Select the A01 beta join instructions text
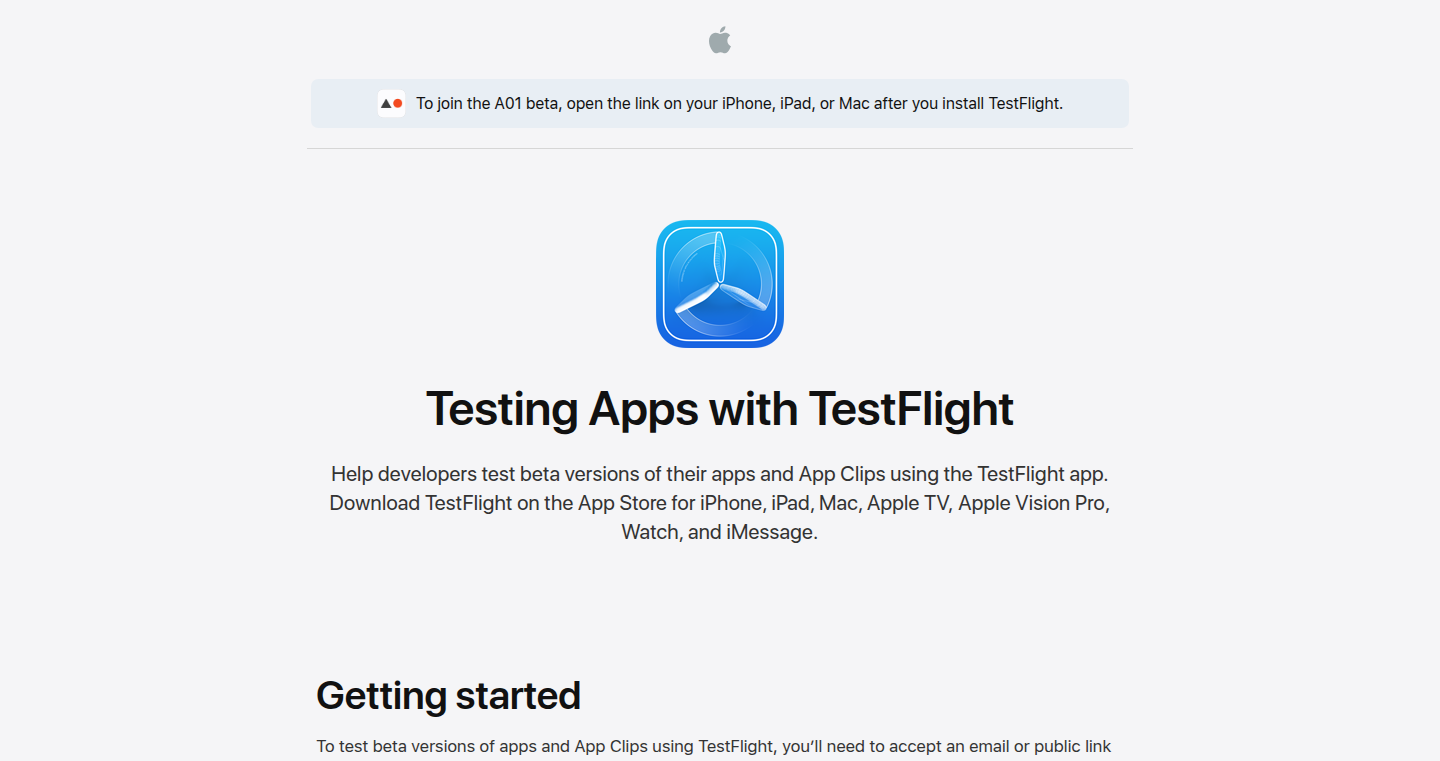 tap(739, 103)
